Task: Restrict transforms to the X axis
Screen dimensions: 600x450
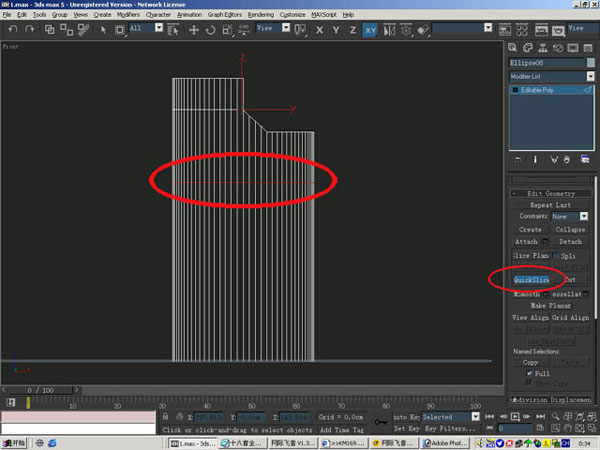Action: (x=320, y=30)
